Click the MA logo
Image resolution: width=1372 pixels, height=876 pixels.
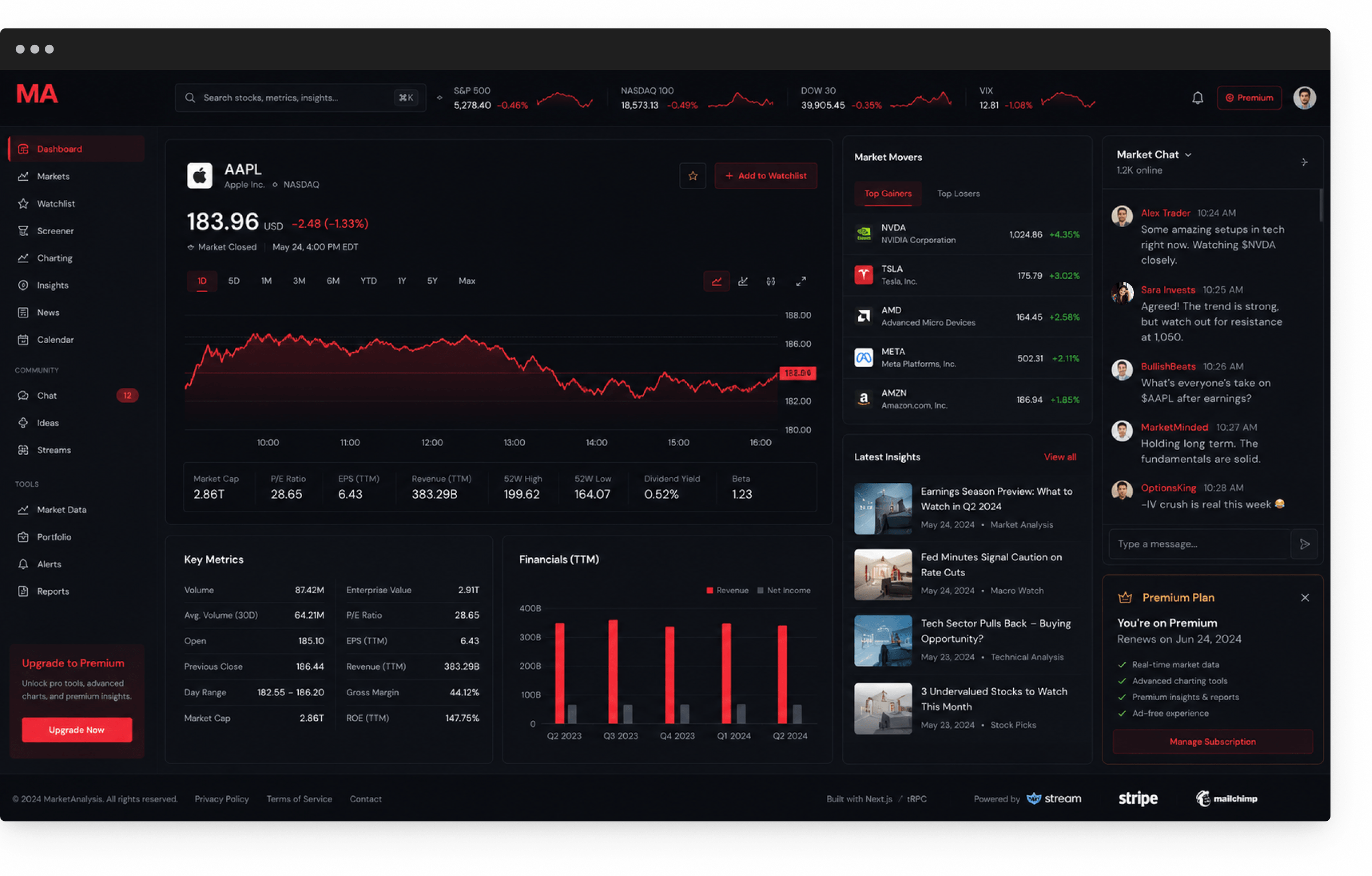point(37,94)
